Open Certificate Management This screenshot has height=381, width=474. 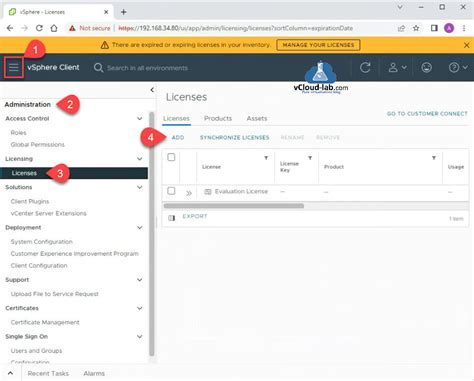pyautogui.click(x=45, y=322)
